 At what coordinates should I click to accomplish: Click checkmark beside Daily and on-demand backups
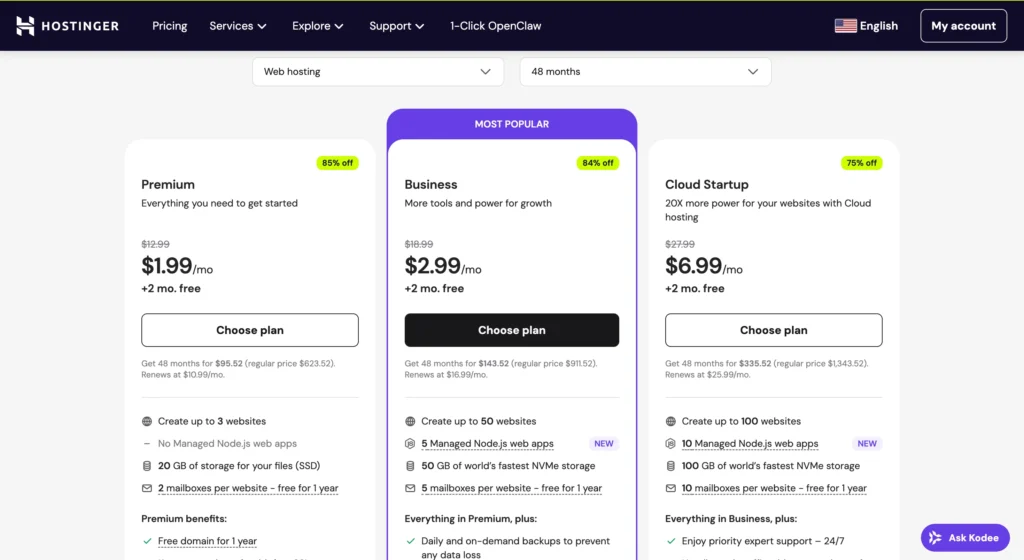click(x=410, y=541)
